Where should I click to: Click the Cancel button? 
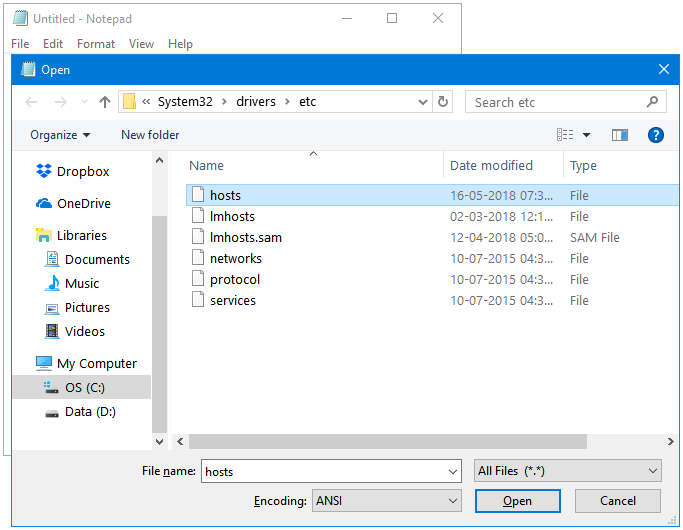coord(617,501)
